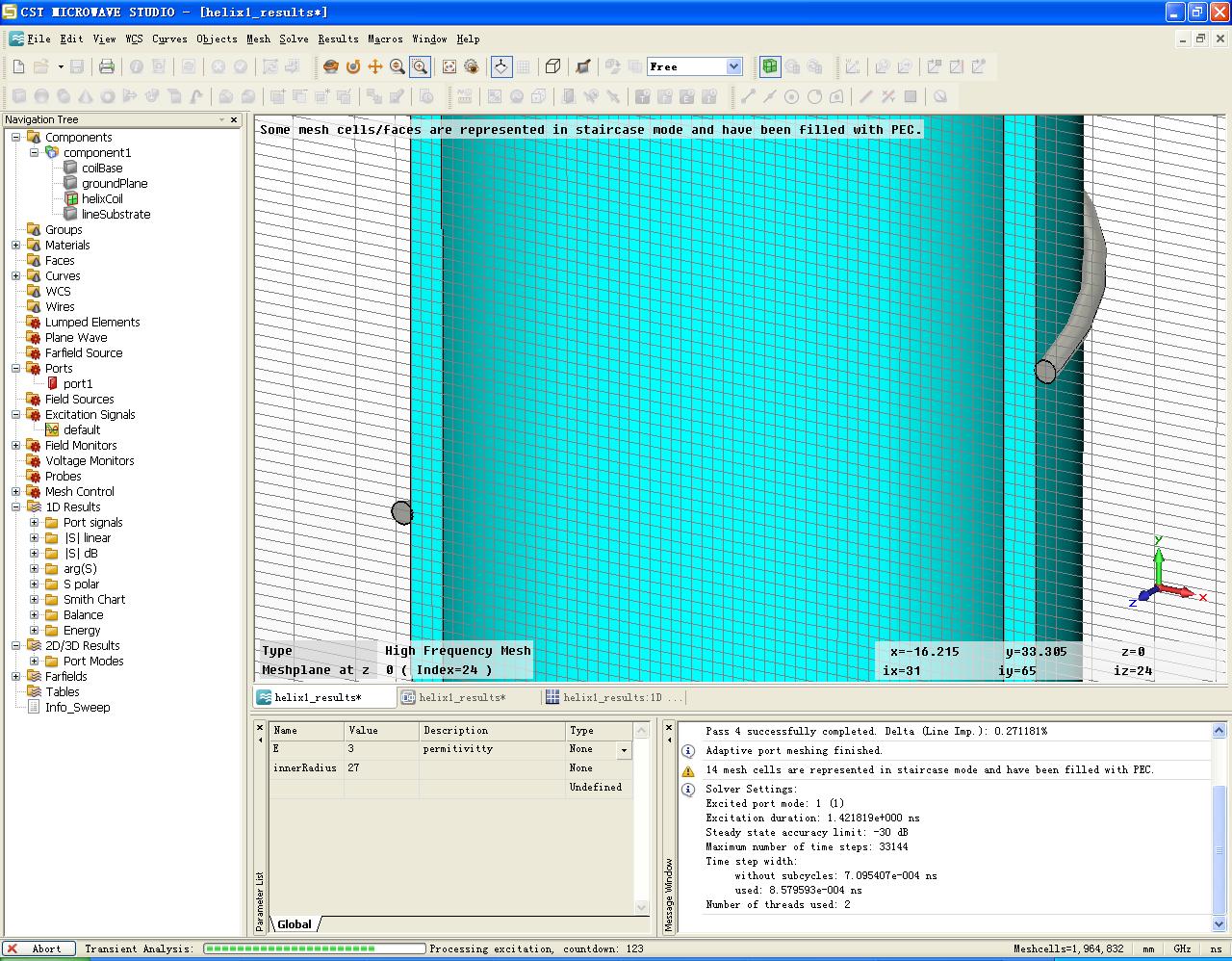Click the Transient Analysis progress bar

click(x=314, y=948)
